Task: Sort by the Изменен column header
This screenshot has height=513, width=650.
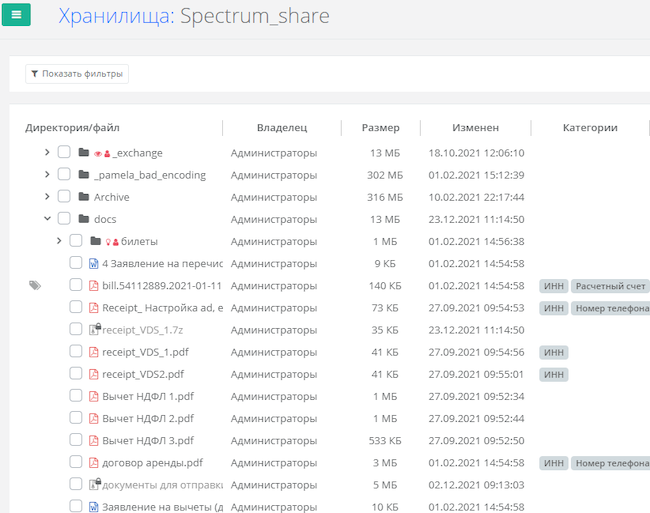Action: coord(475,128)
